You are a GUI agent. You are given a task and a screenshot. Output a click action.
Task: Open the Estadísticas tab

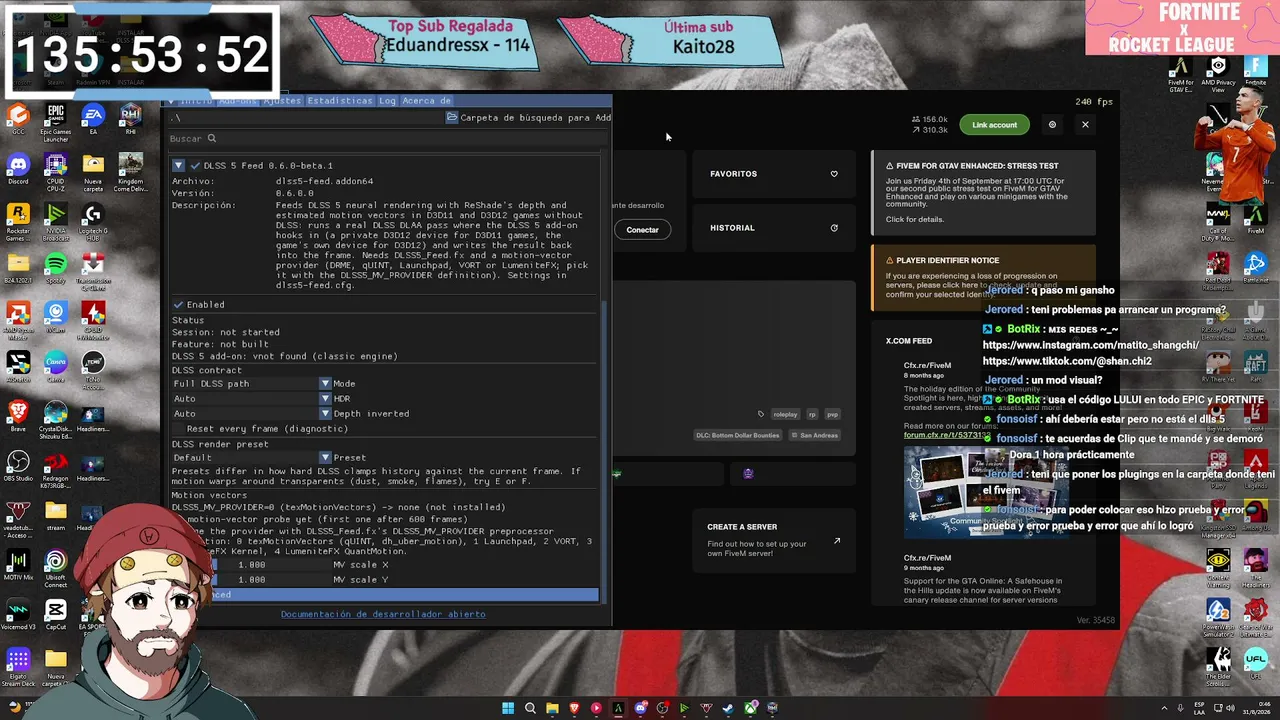click(340, 101)
